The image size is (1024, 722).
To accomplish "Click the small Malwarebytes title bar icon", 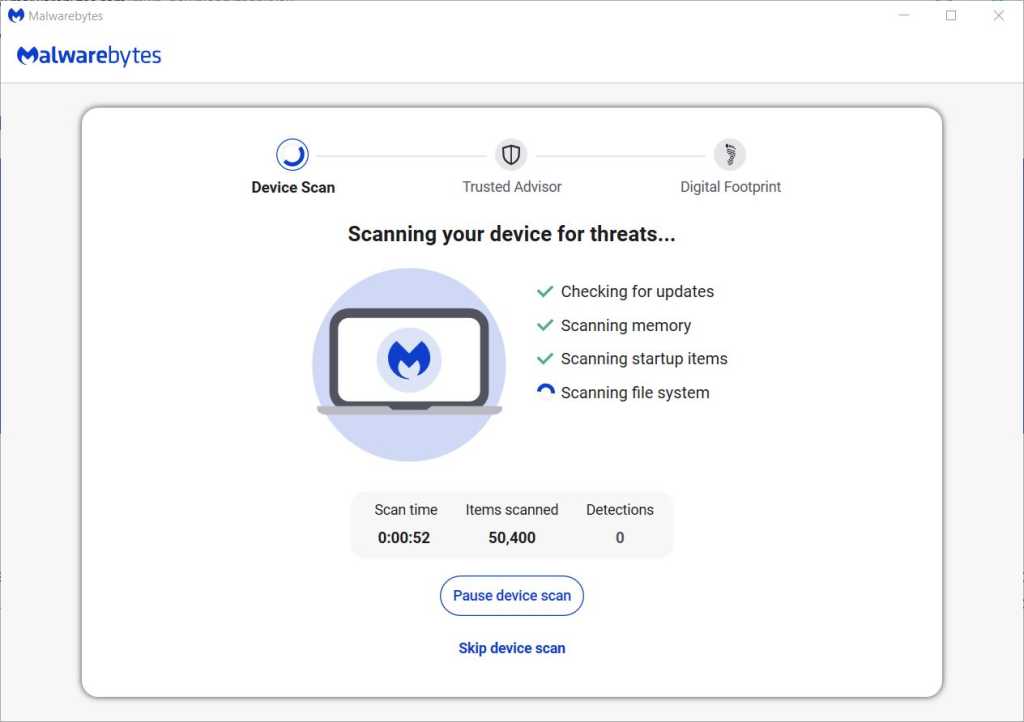I will coord(16,15).
